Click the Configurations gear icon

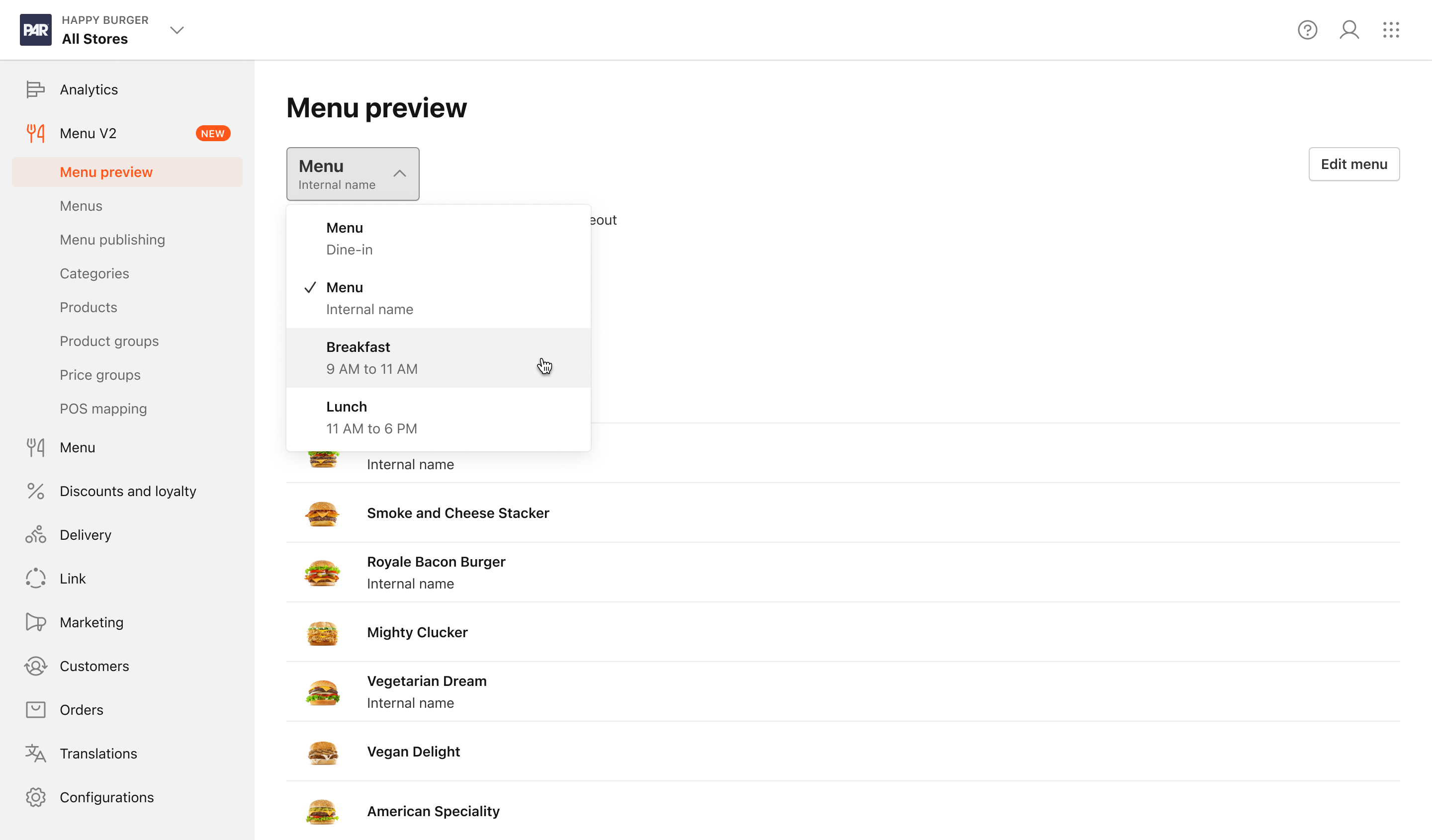tap(35, 797)
